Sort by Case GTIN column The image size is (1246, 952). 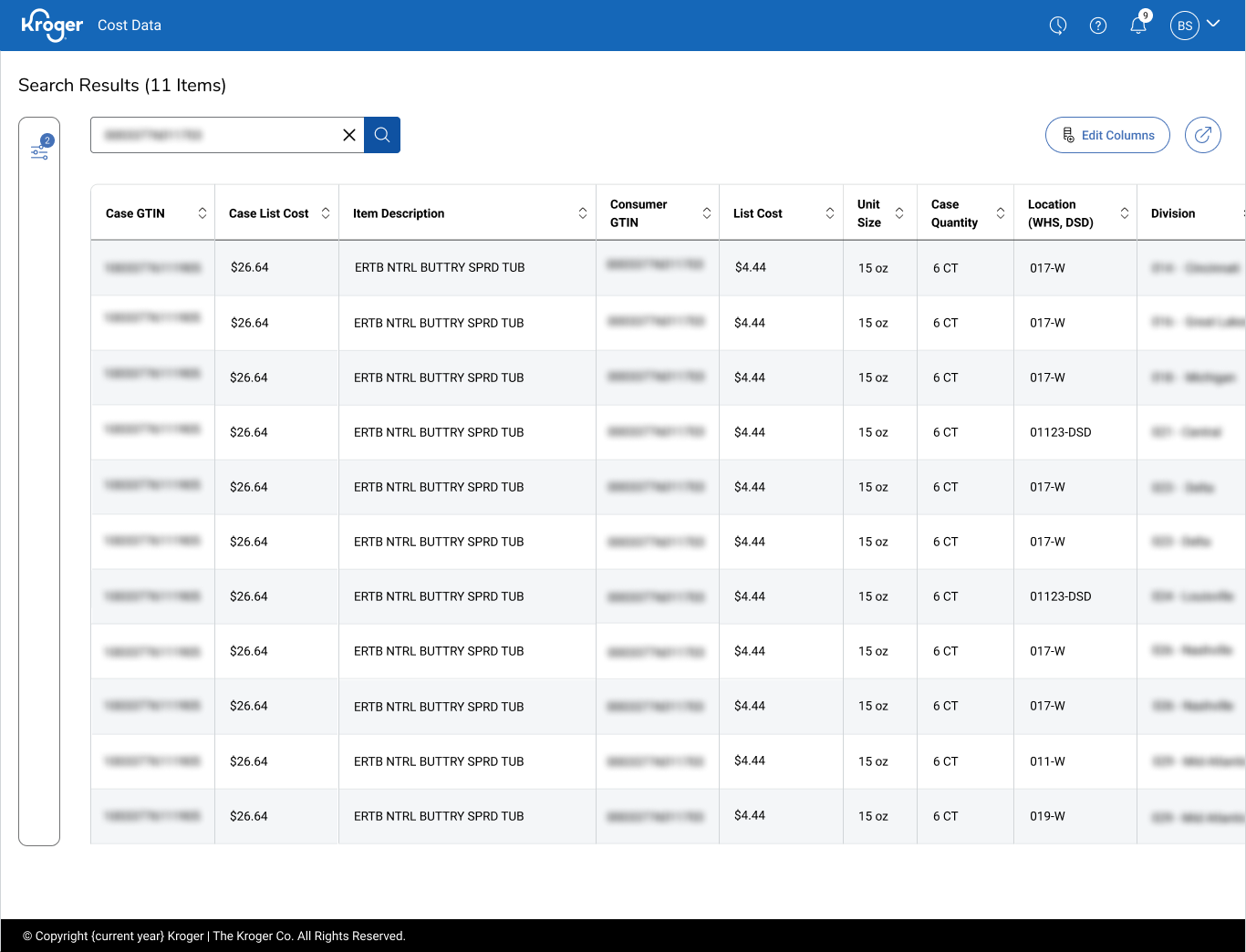[x=202, y=213]
